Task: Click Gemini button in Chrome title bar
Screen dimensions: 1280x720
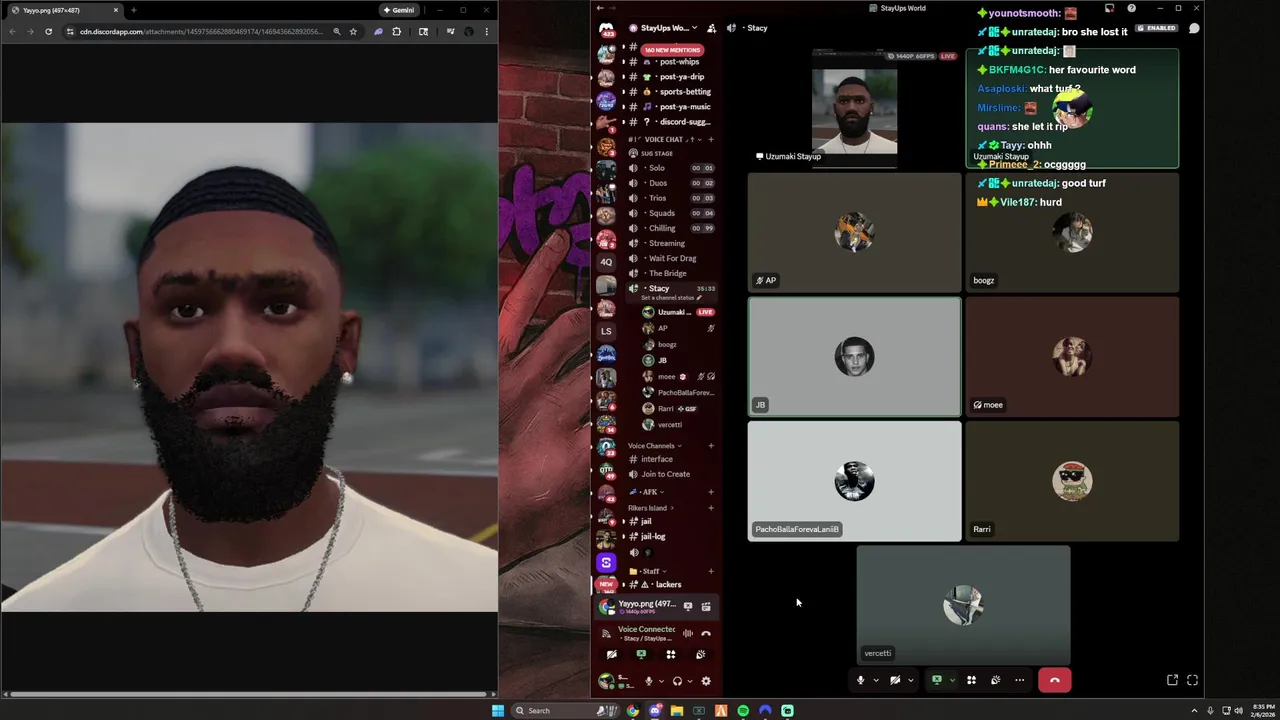Action: tap(398, 10)
